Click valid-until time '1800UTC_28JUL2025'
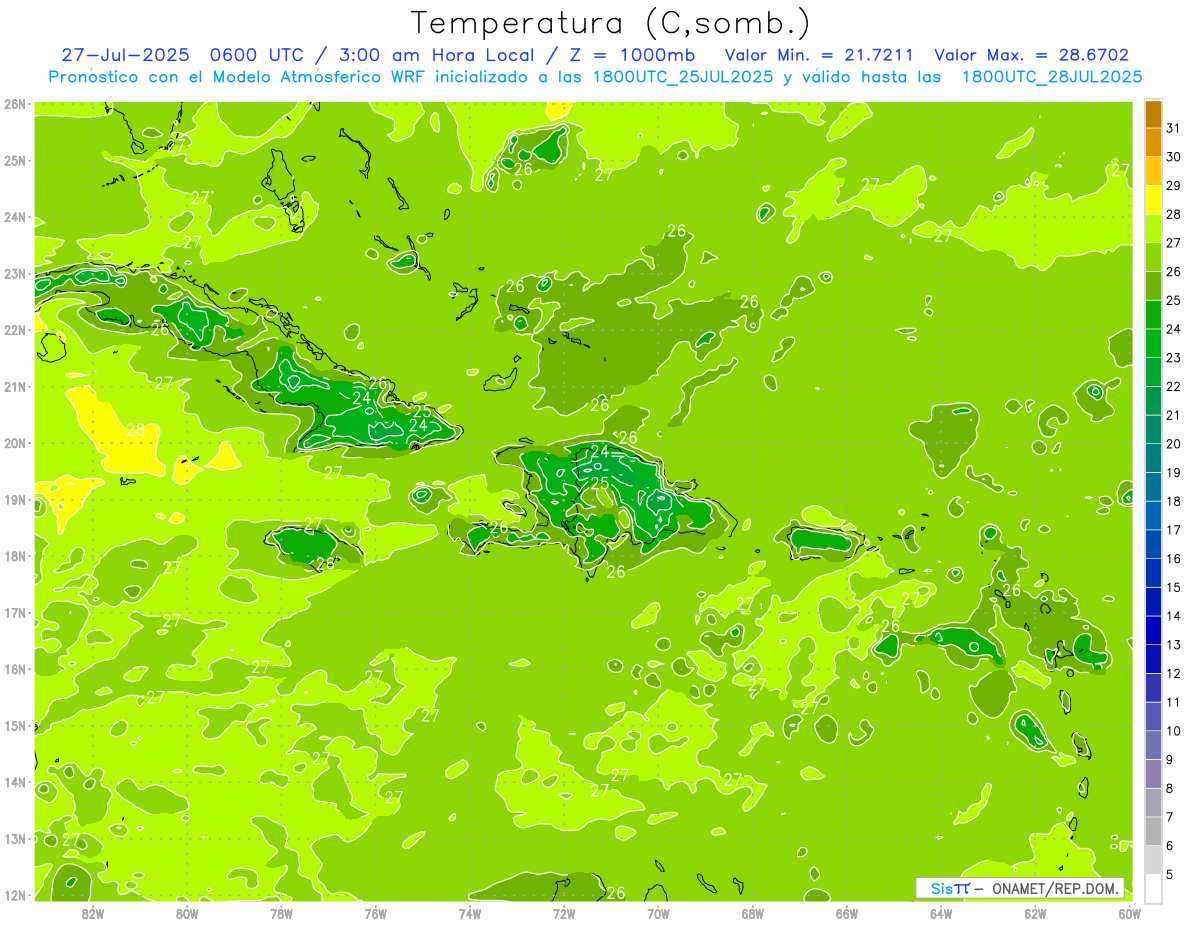 [x=1052, y=77]
